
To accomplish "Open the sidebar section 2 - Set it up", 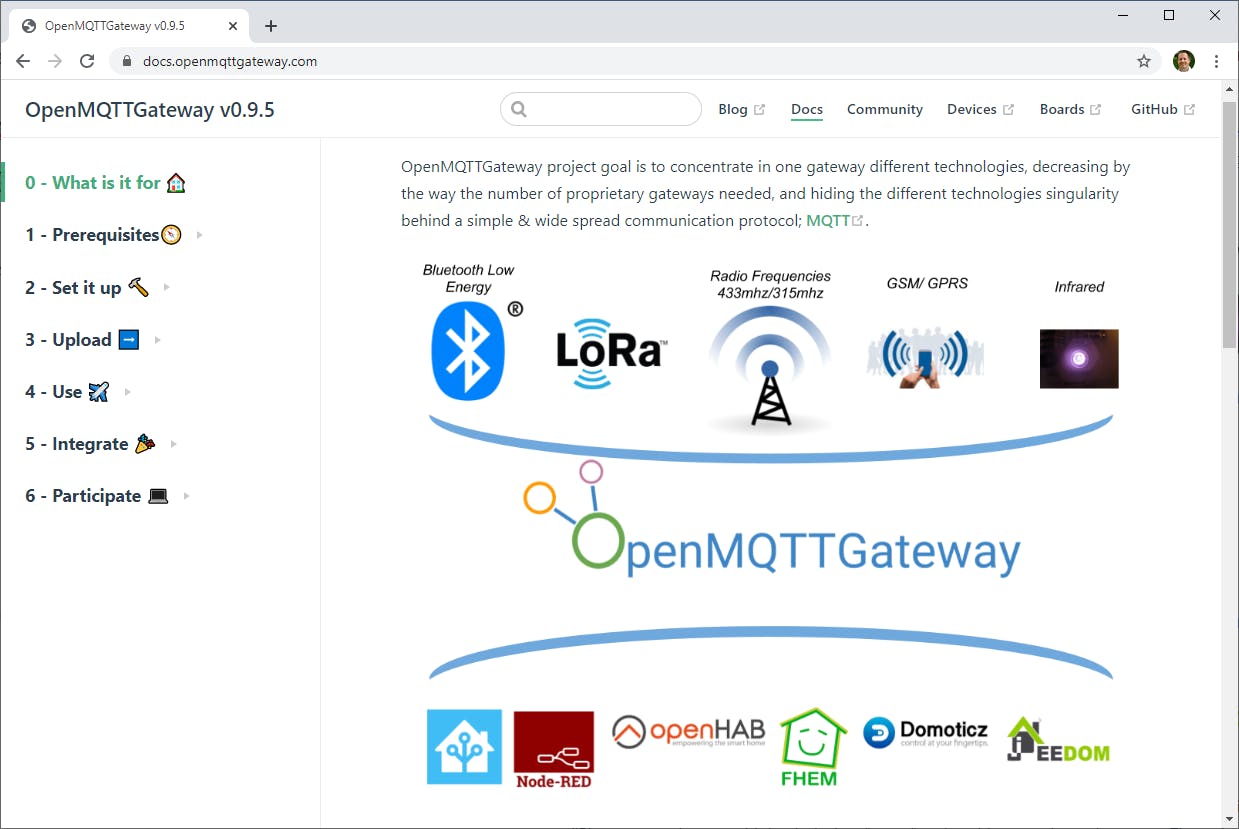I will (x=87, y=287).
